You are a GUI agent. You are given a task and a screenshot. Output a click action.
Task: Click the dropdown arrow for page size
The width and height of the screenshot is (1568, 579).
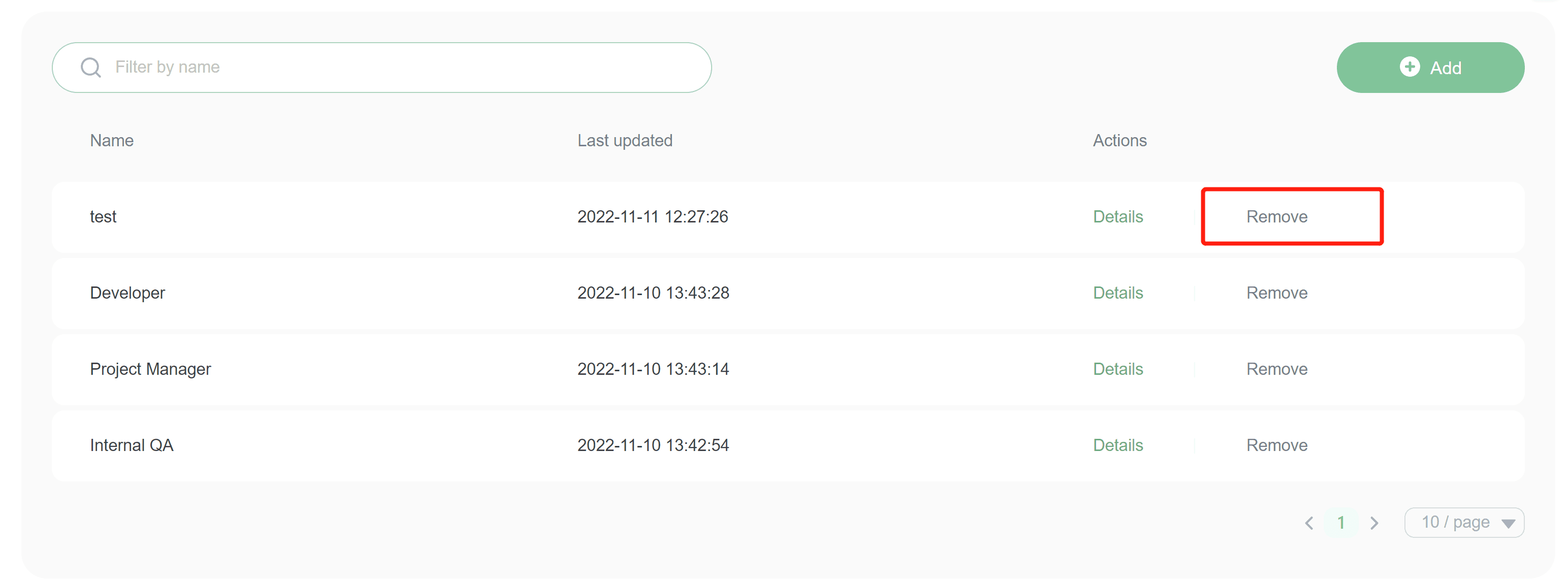(1508, 524)
